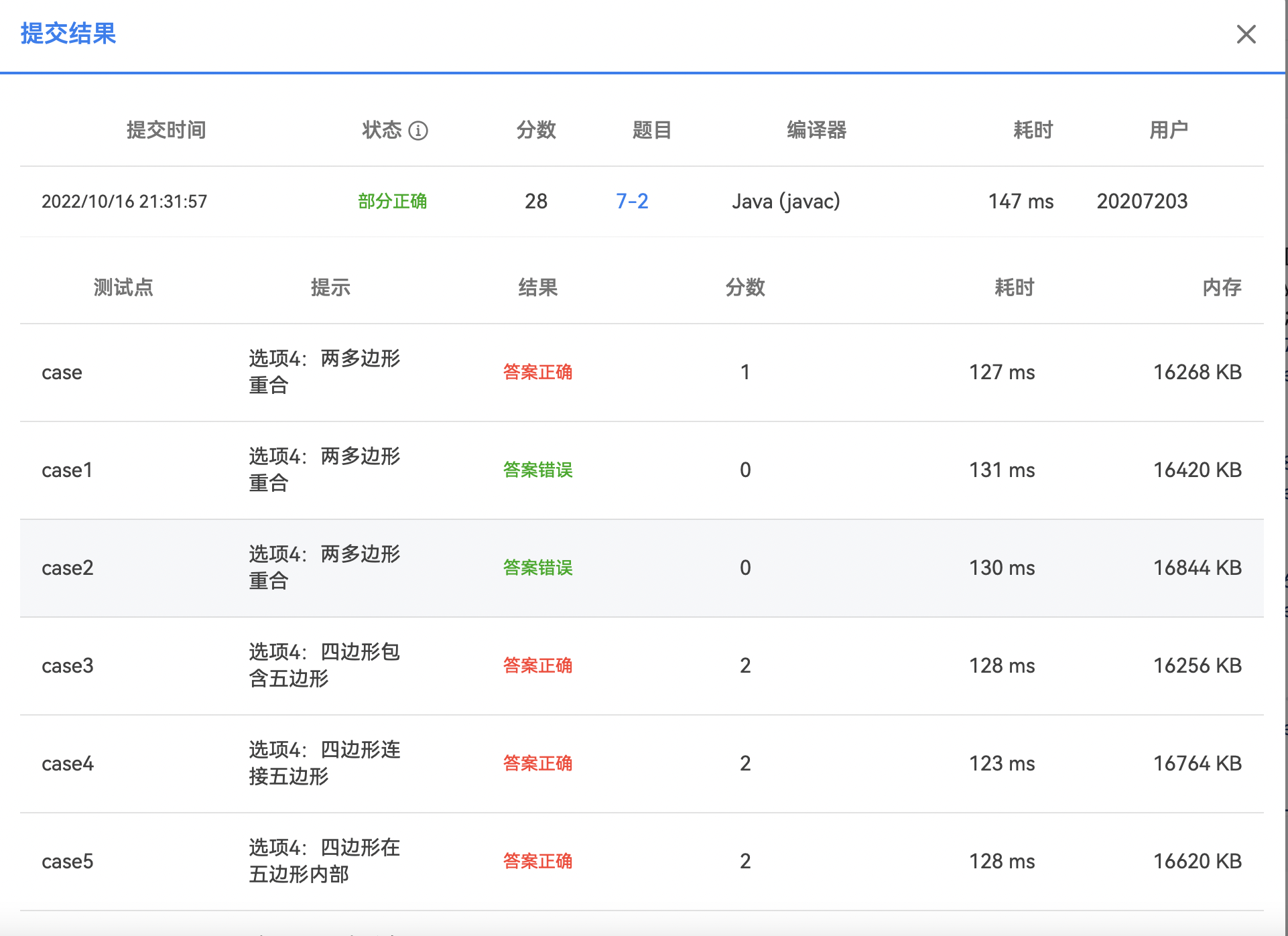Click the 提交结果 title
Image resolution: width=1288 pixels, height=936 pixels.
coord(68,34)
